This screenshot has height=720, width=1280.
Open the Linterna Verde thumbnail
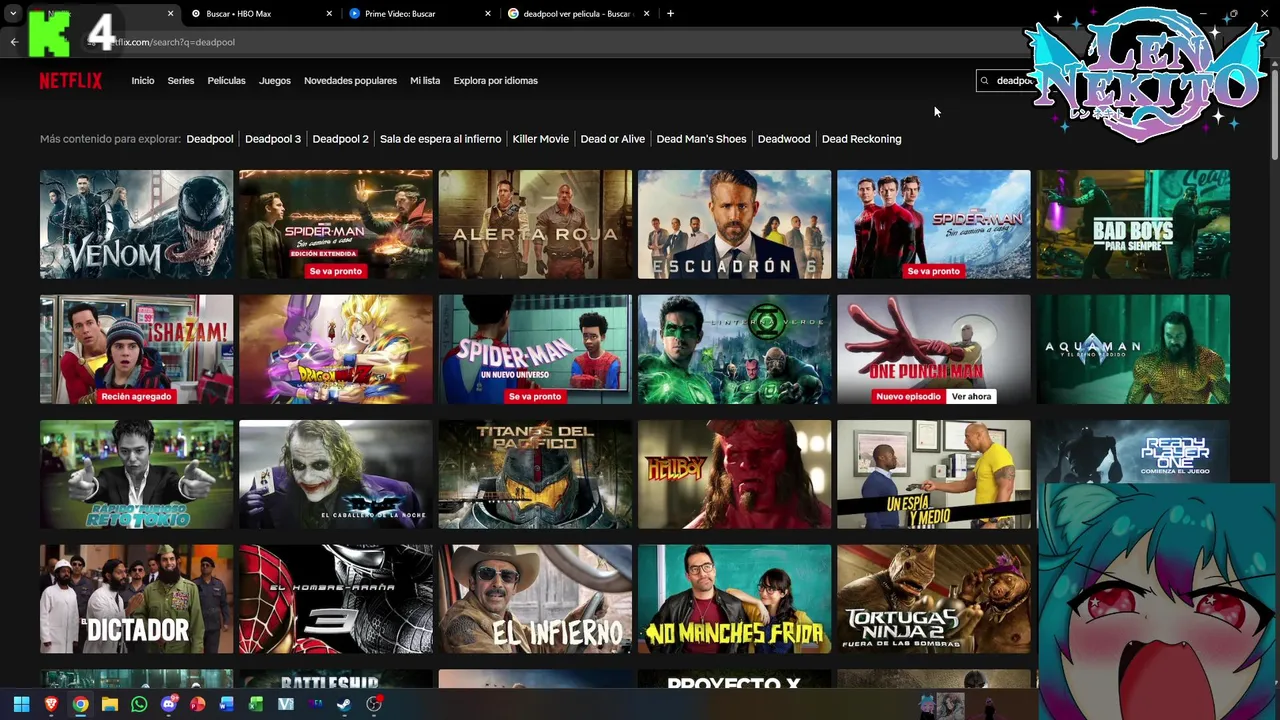(x=735, y=349)
